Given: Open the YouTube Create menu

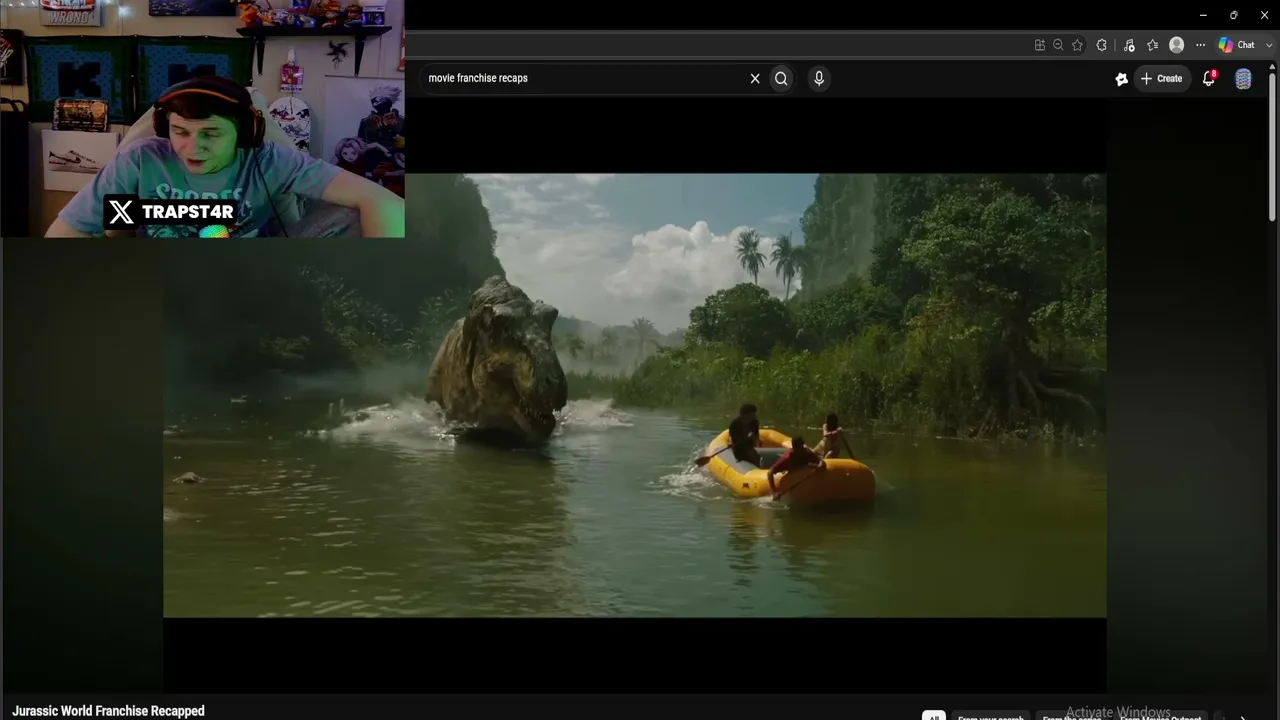Looking at the screenshot, I should tap(1161, 78).
